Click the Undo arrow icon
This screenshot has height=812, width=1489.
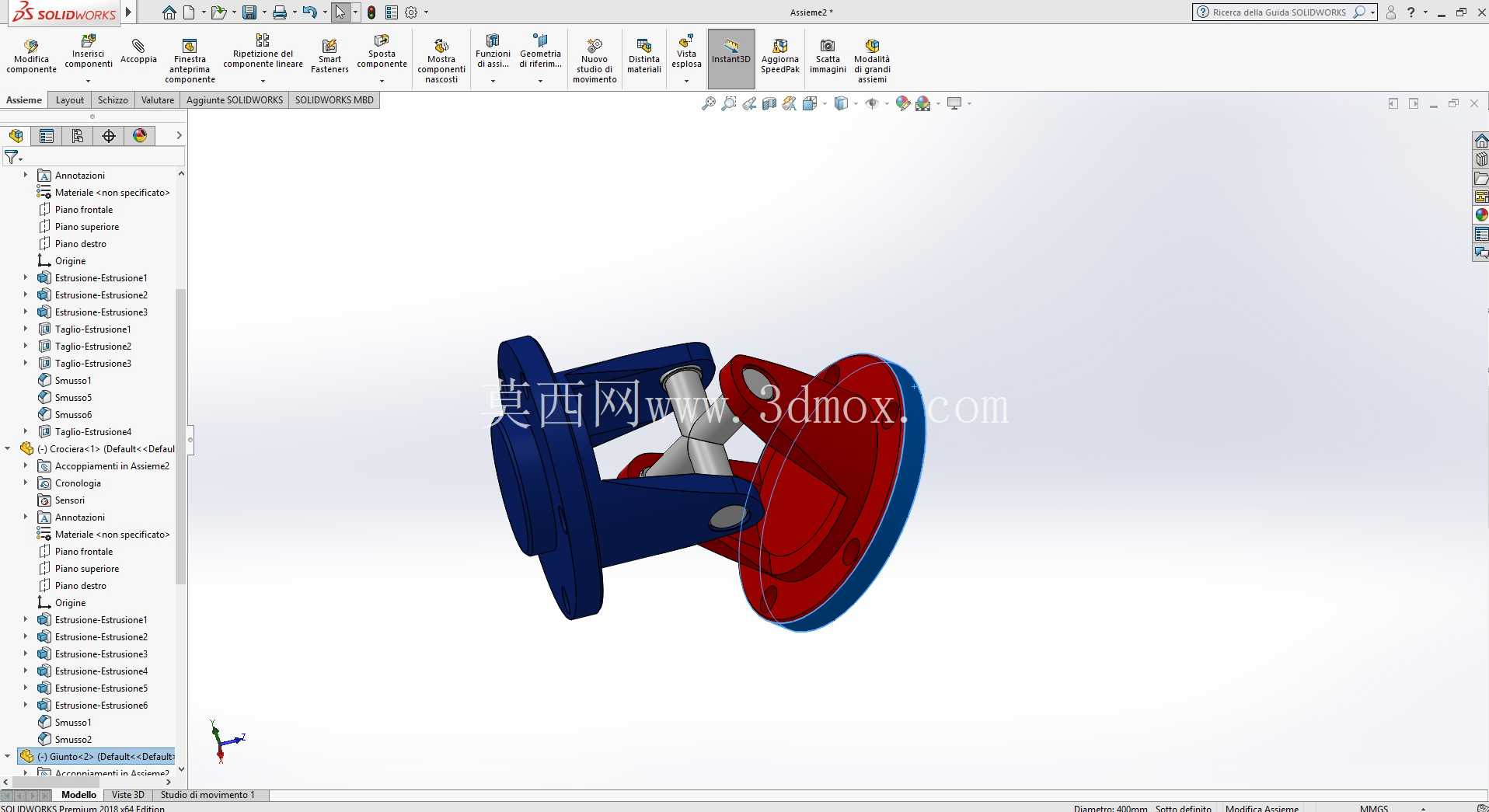coord(309,12)
